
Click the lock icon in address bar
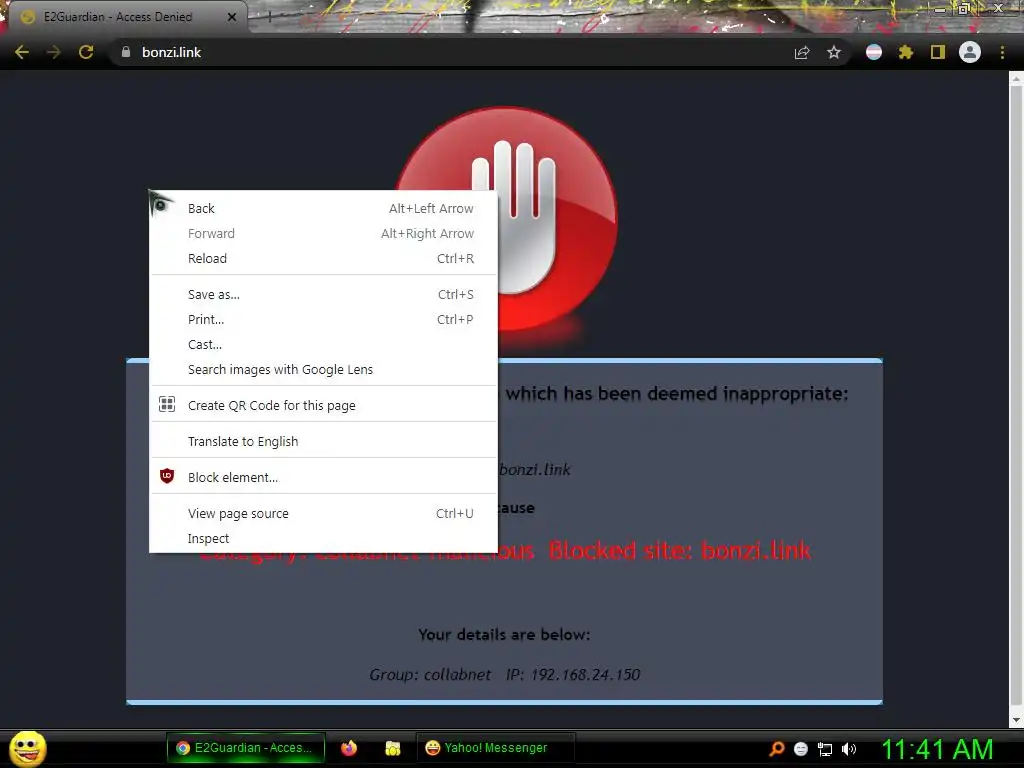click(126, 52)
